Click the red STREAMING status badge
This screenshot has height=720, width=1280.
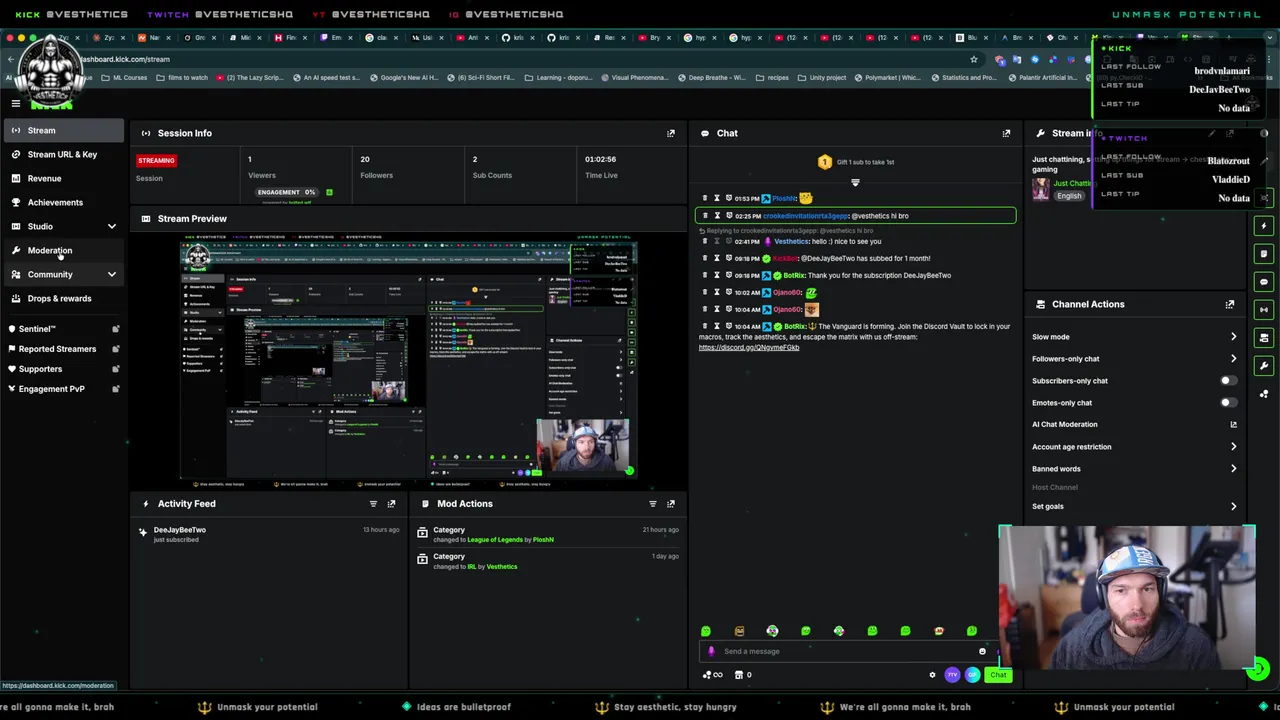point(156,160)
